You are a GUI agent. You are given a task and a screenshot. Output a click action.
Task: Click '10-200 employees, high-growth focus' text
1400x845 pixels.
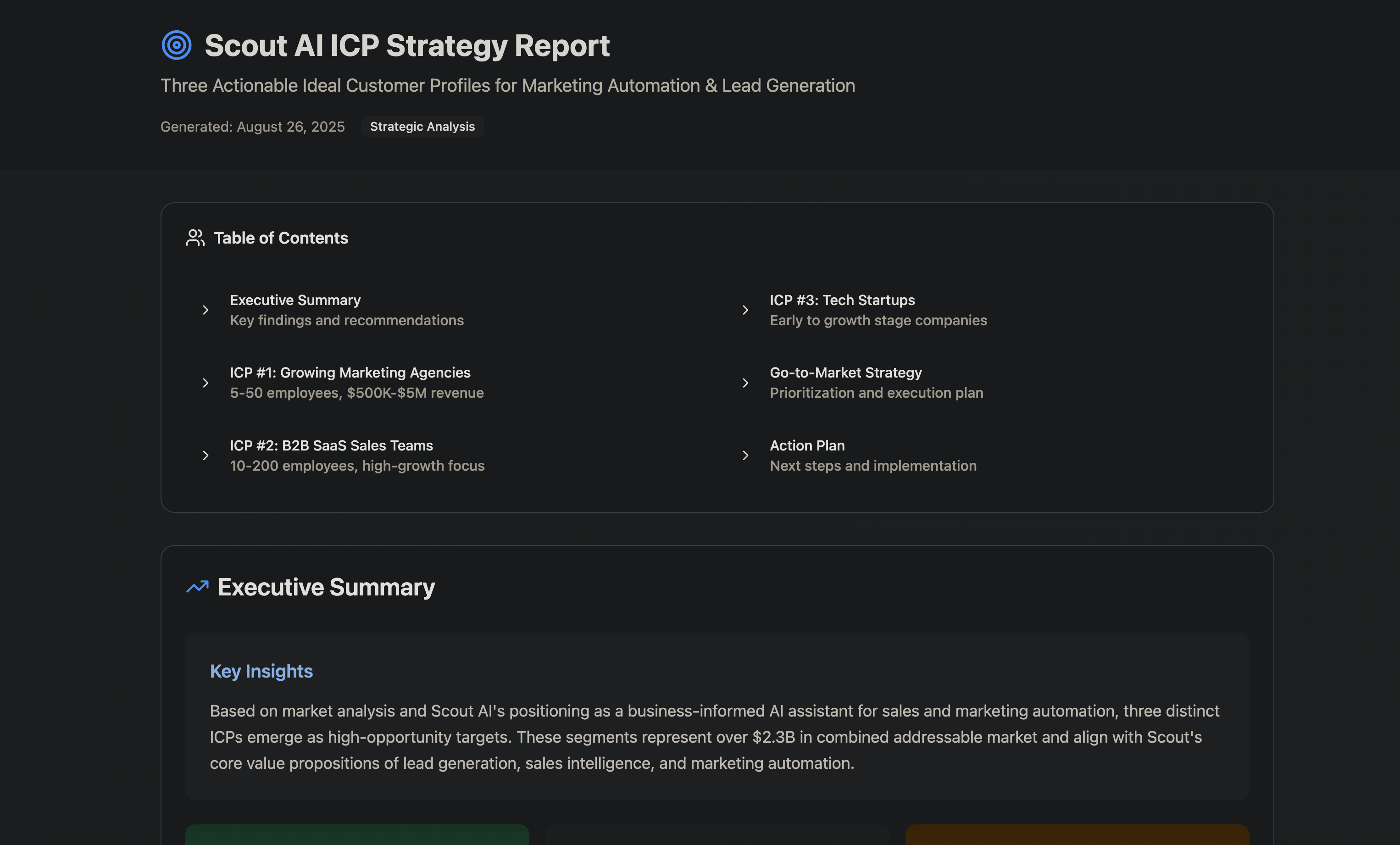(x=357, y=466)
